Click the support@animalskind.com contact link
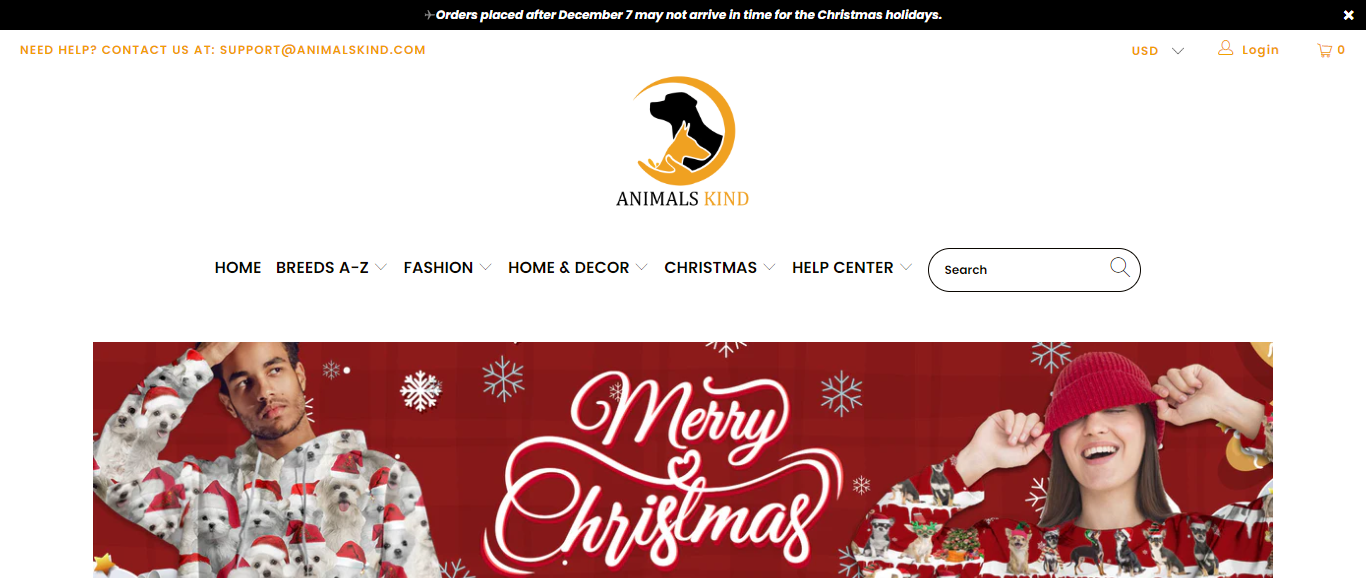Image resolution: width=1366 pixels, height=578 pixels. (x=323, y=50)
